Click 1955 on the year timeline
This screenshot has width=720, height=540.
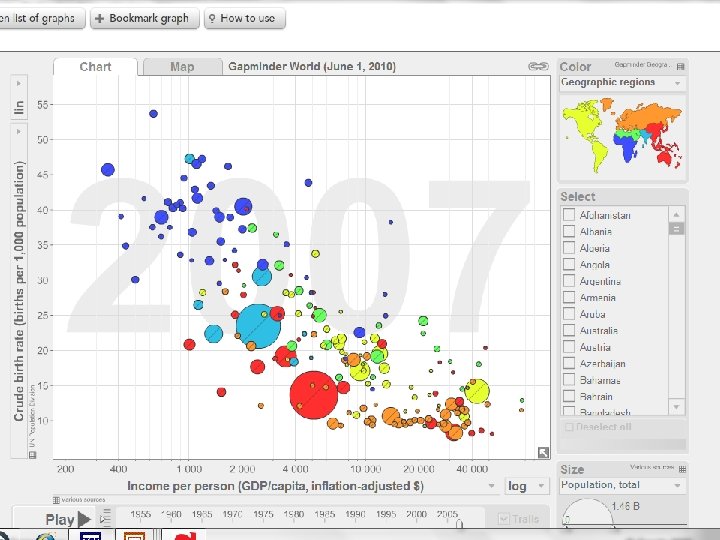141,514
